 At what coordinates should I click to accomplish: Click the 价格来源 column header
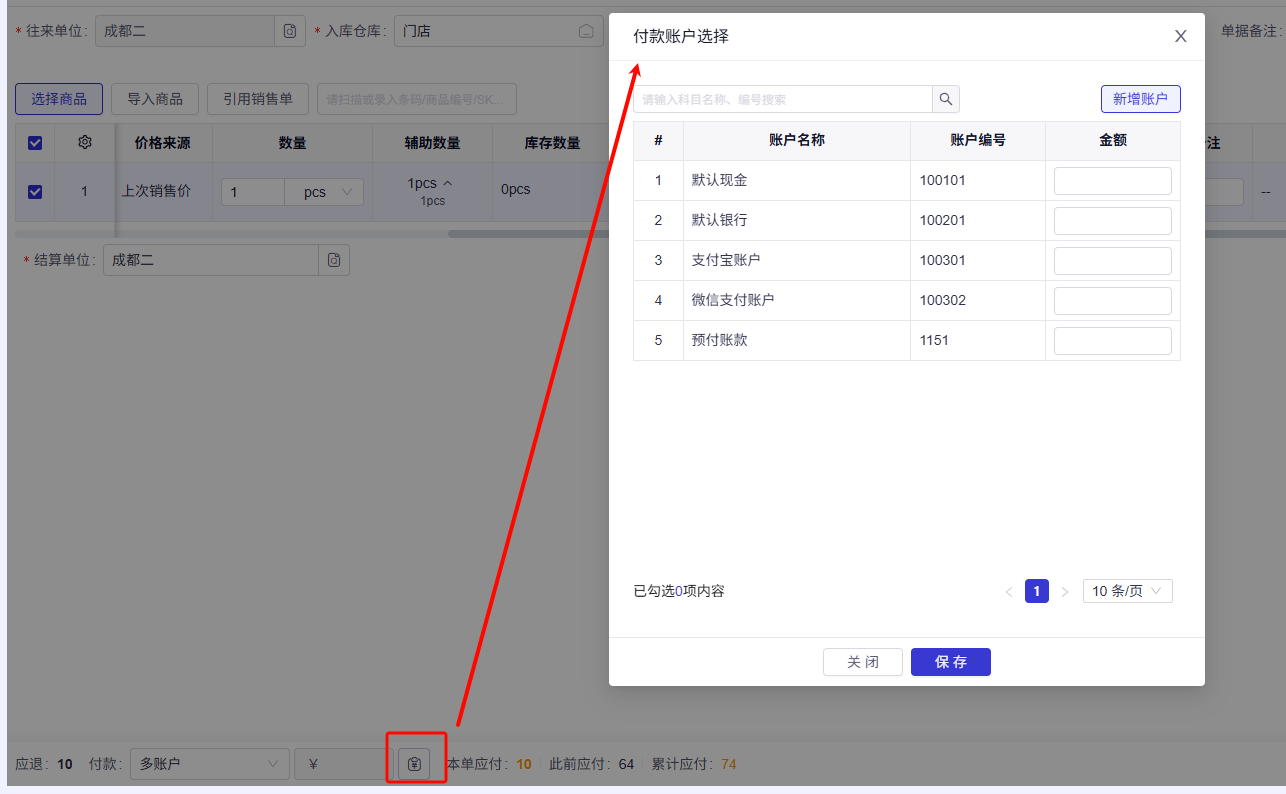pyautogui.click(x=163, y=143)
